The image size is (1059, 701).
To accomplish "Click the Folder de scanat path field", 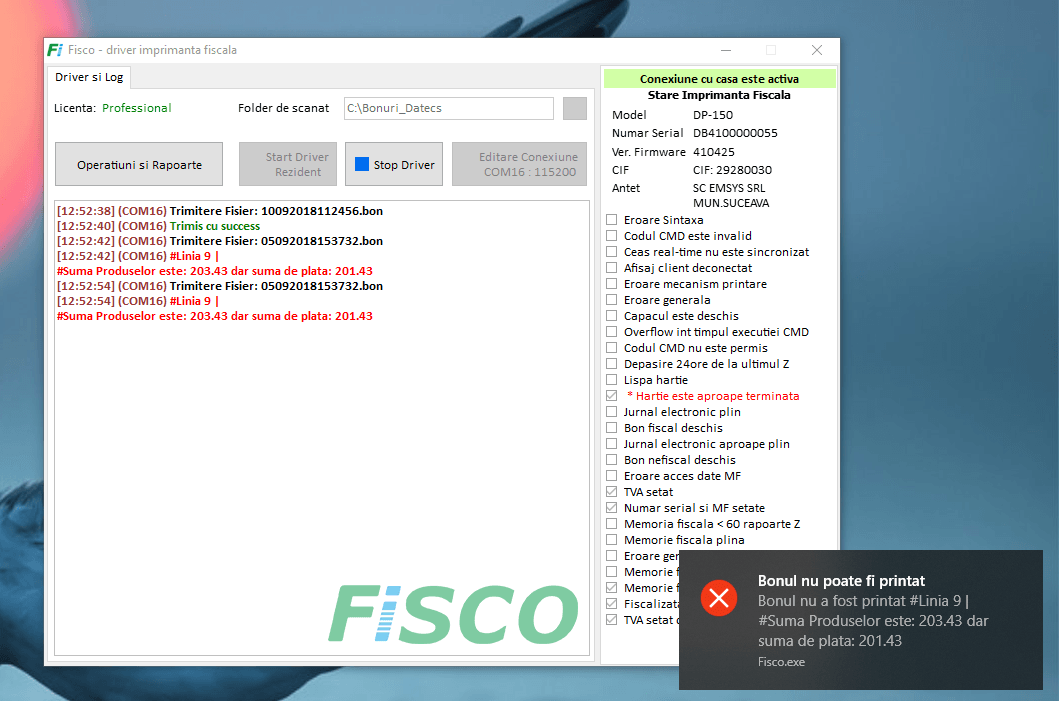I will (x=448, y=108).
